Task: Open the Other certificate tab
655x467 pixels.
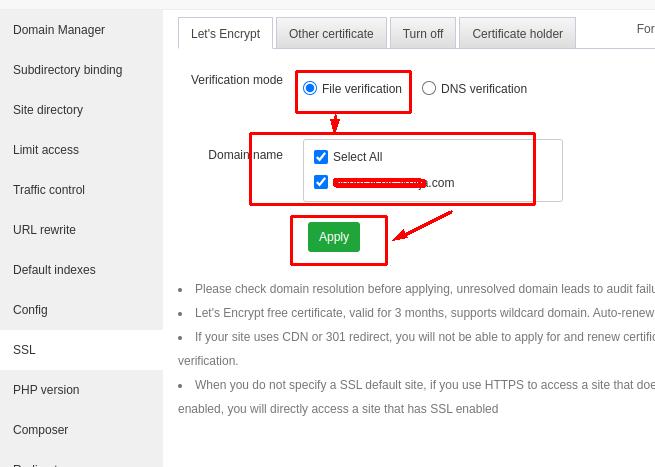Action: point(331,33)
